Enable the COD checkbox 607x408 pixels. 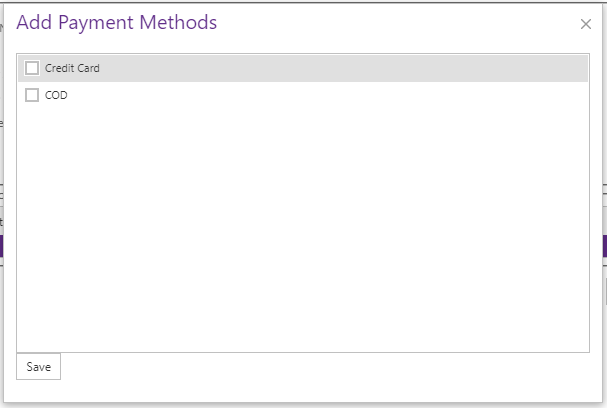coord(32,95)
